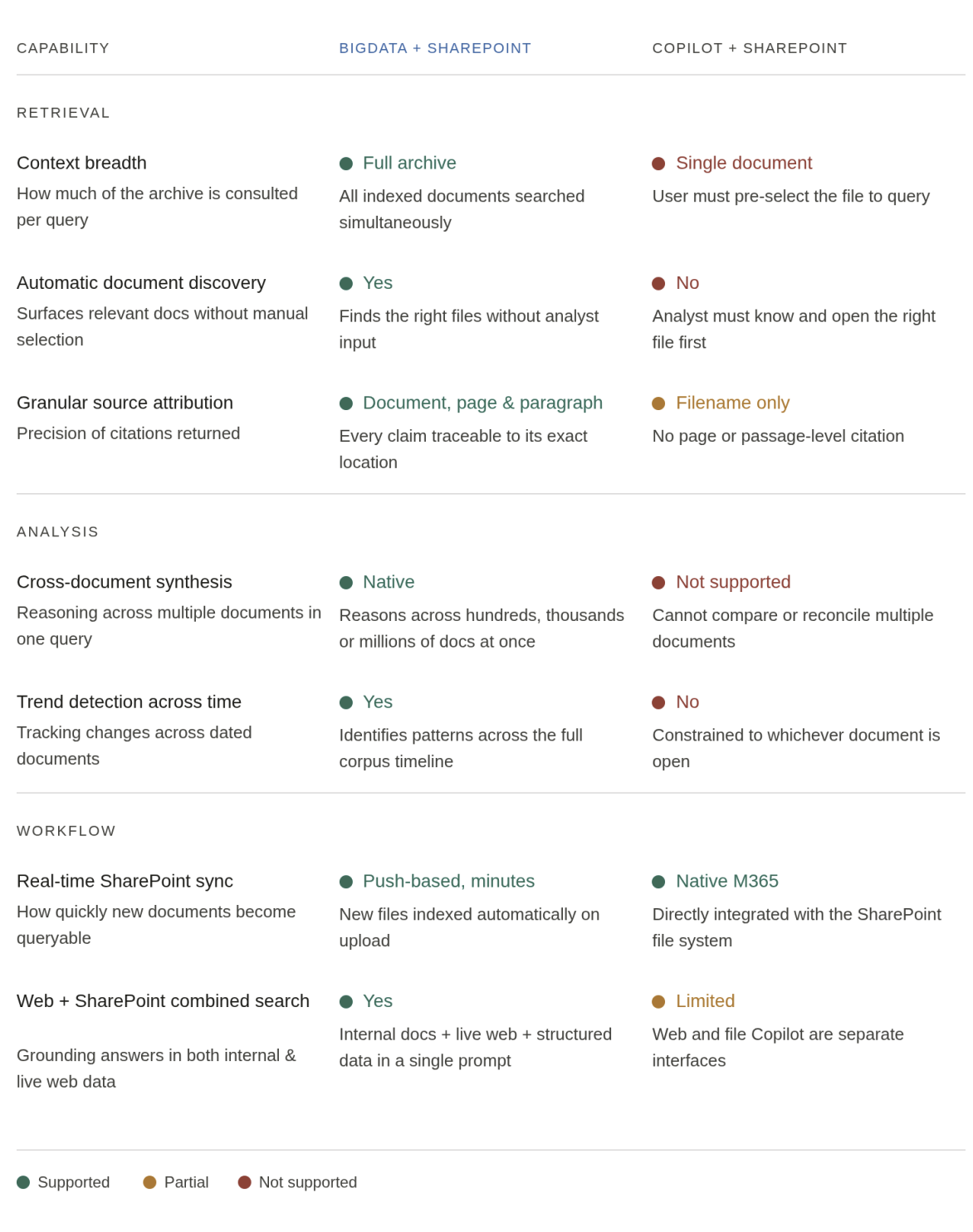Click green dot beside Native

click(x=346, y=583)
